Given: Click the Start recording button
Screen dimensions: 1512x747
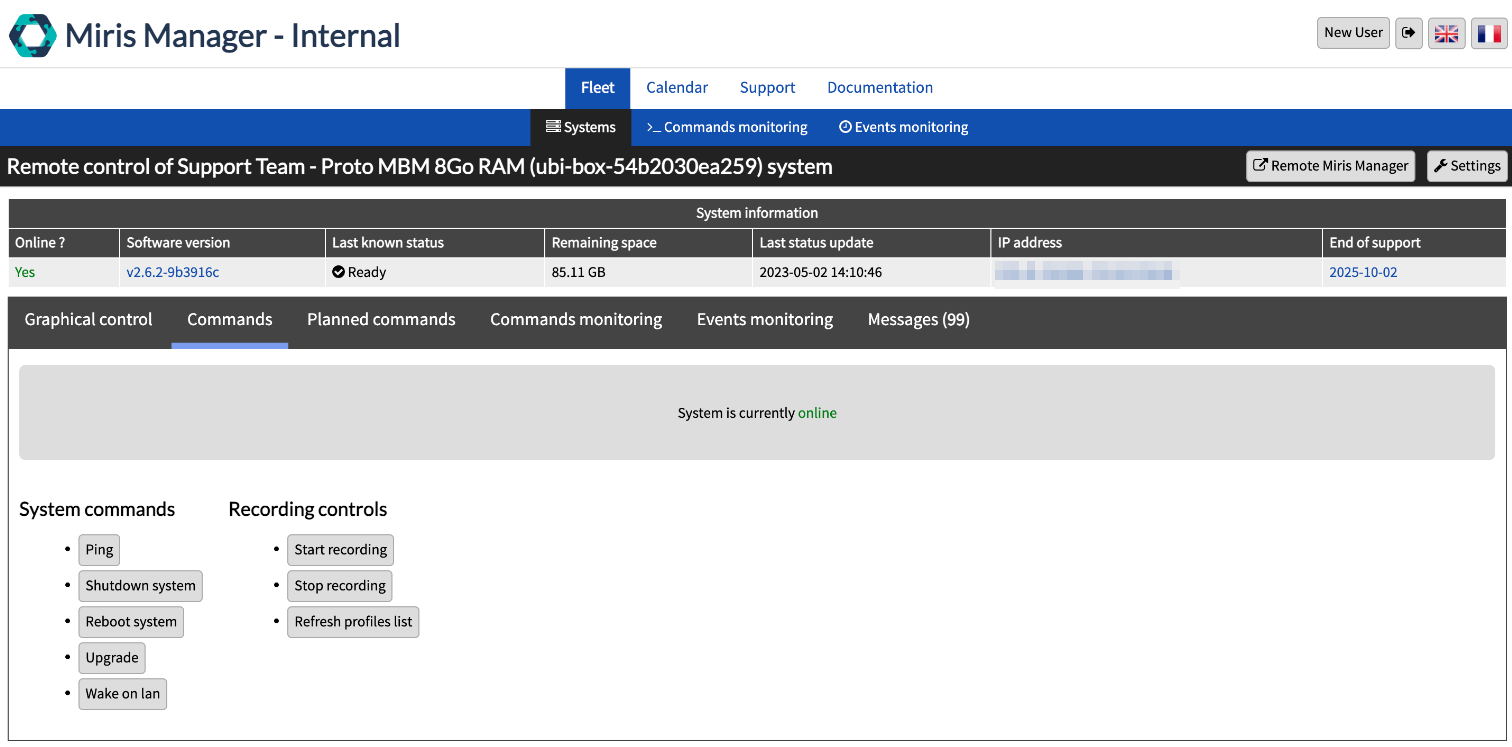Looking at the screenshot, I should 341,550.
